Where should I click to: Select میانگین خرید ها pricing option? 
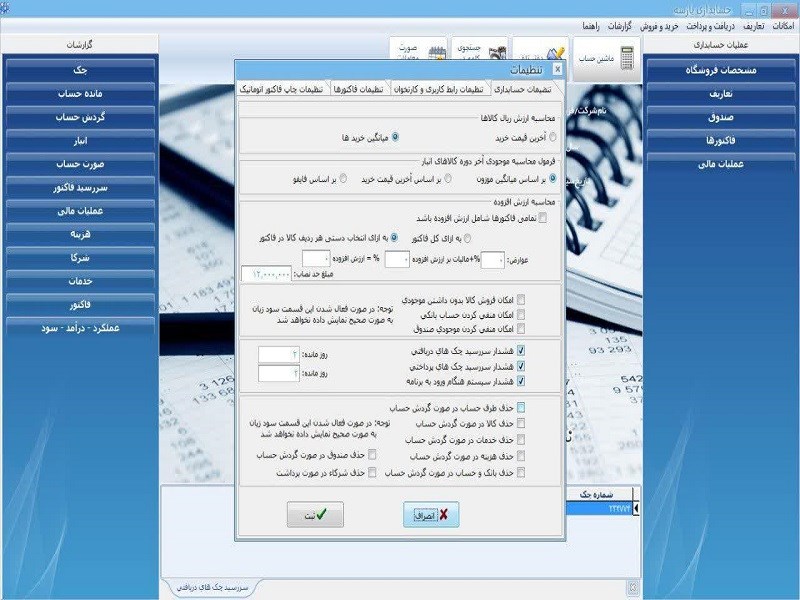(396, 138)
